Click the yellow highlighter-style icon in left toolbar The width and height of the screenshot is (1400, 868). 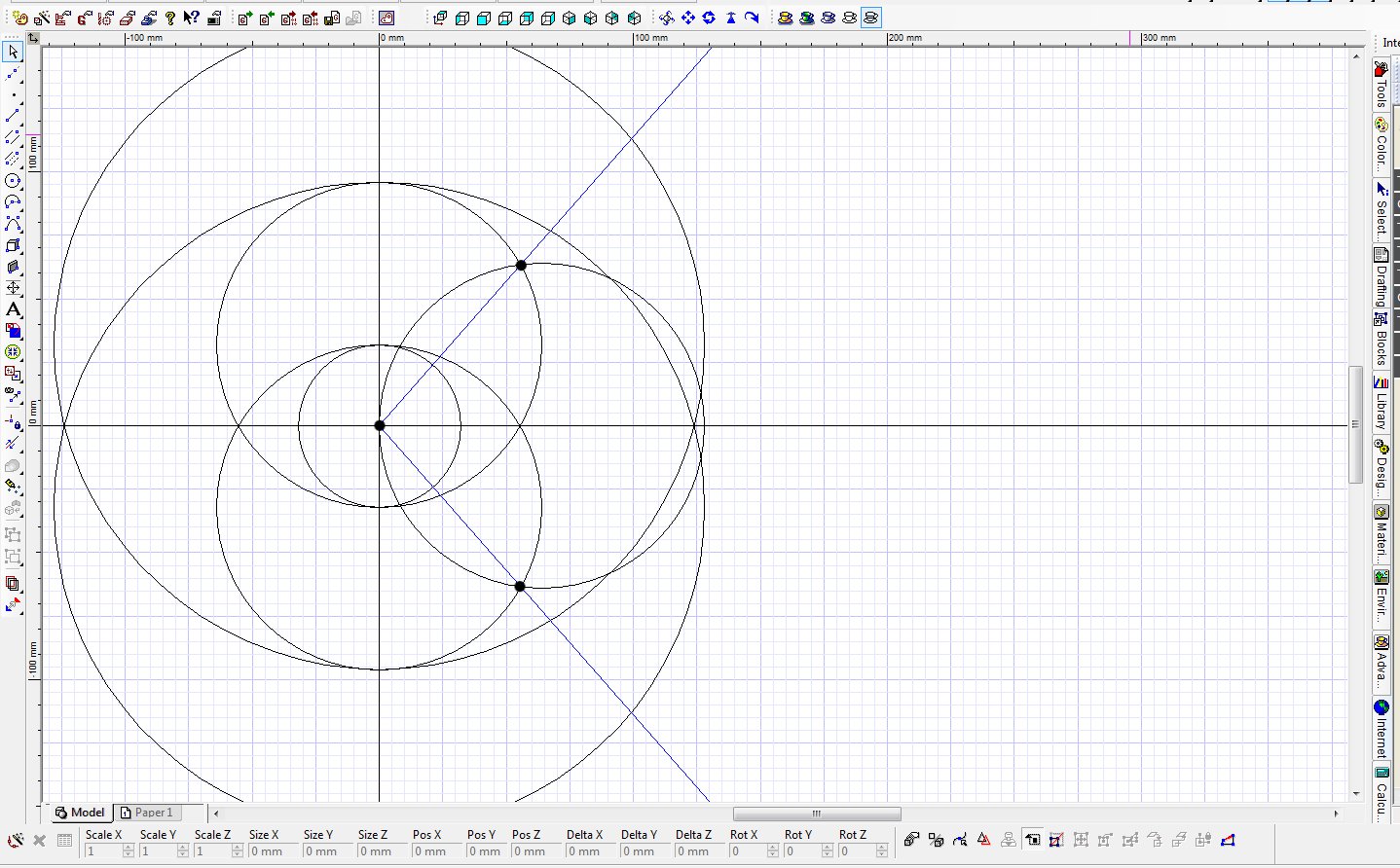tap(13, 487)
